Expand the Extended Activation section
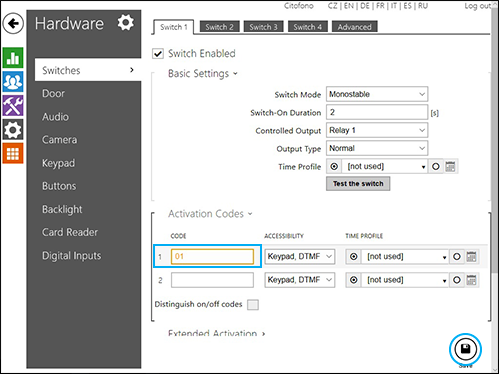Screen dimensions: 499x374 click(x=217, y=333)
